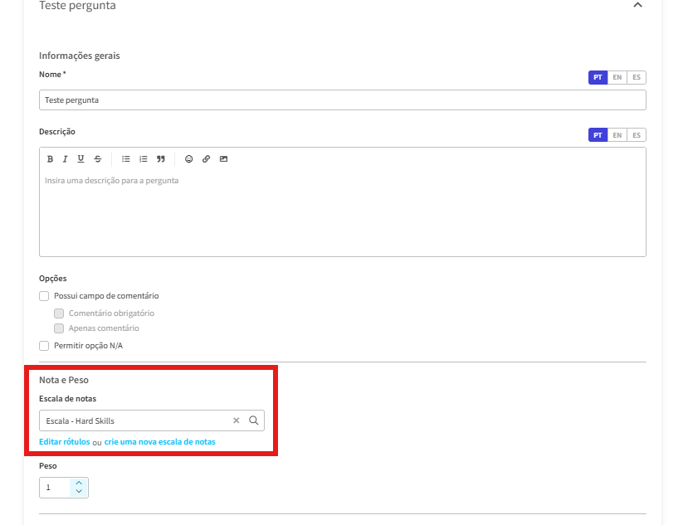Insert blockquote in description
The height and width of the screenshot is (525, 688).
160,159
